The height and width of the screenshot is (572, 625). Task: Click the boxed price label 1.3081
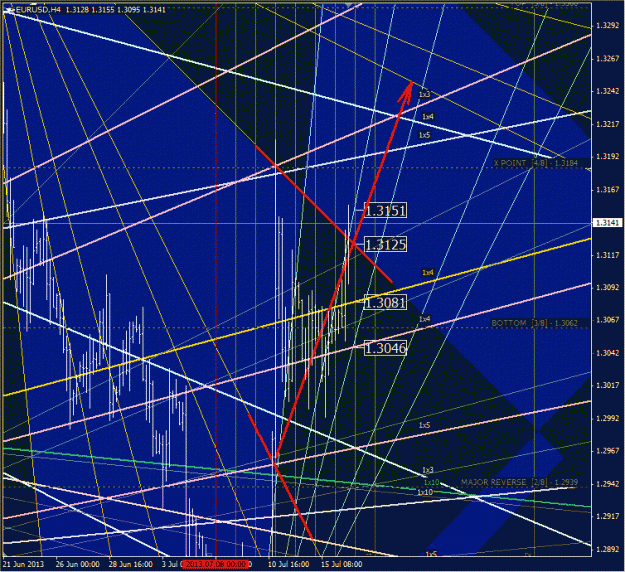click(x=385, y=303)
